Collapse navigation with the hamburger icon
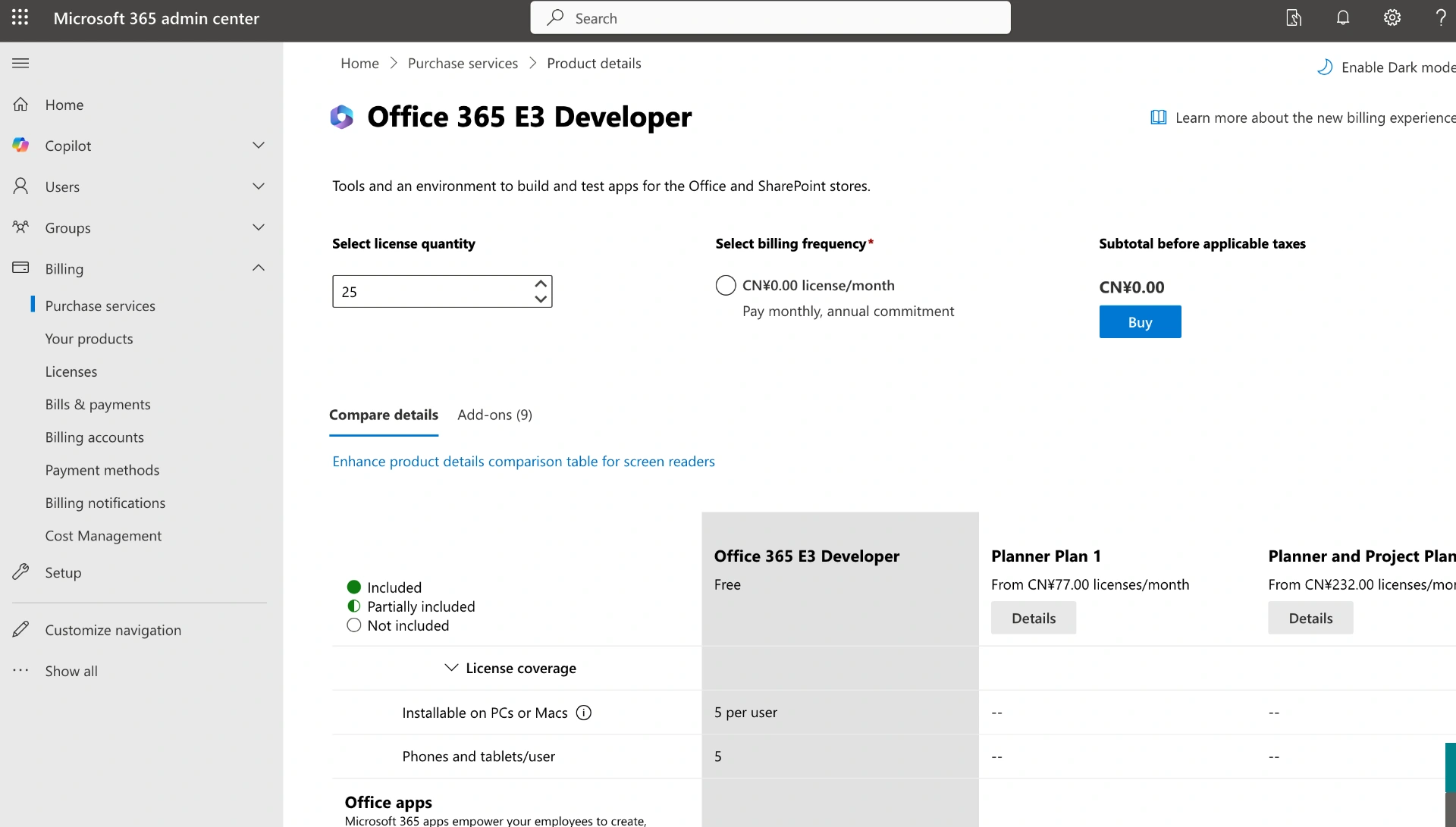The height and width of the screenshot is (827, 1456). click(20, 64)
